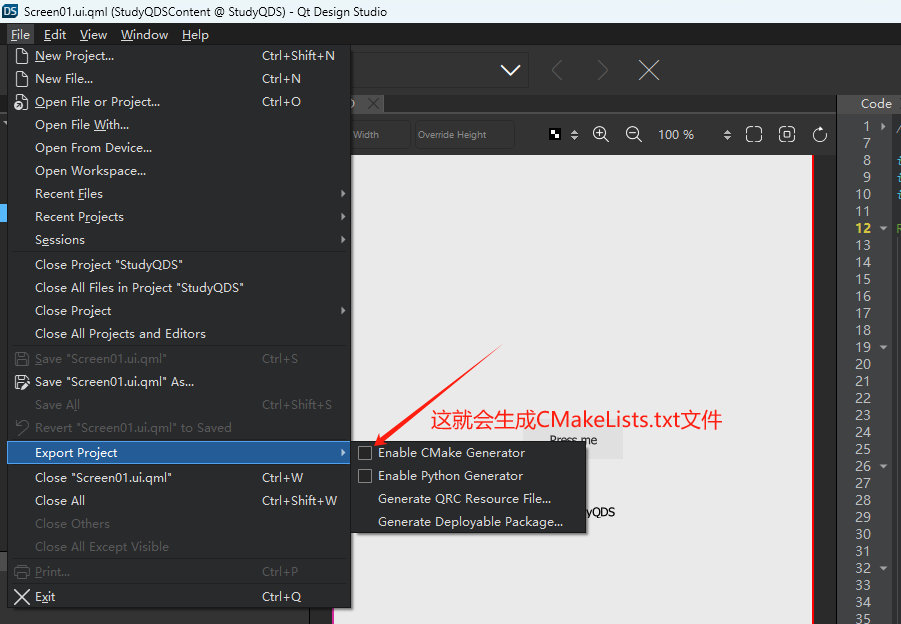Open the top toolbar dropdown chevron
This screenshot has width=901, height=624.
point(510,70)
